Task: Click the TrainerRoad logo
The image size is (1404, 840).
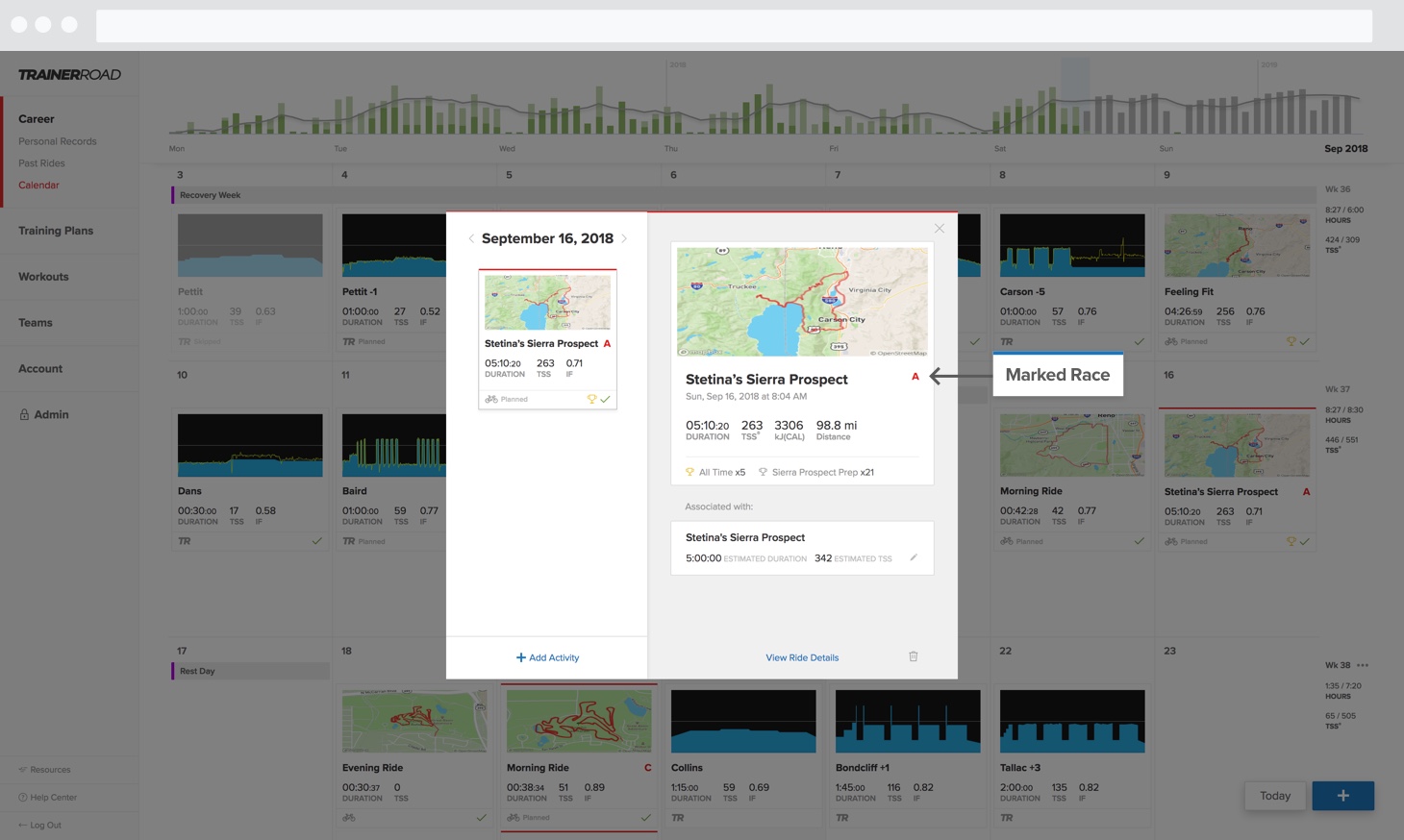Action: (x=69, y=75)
